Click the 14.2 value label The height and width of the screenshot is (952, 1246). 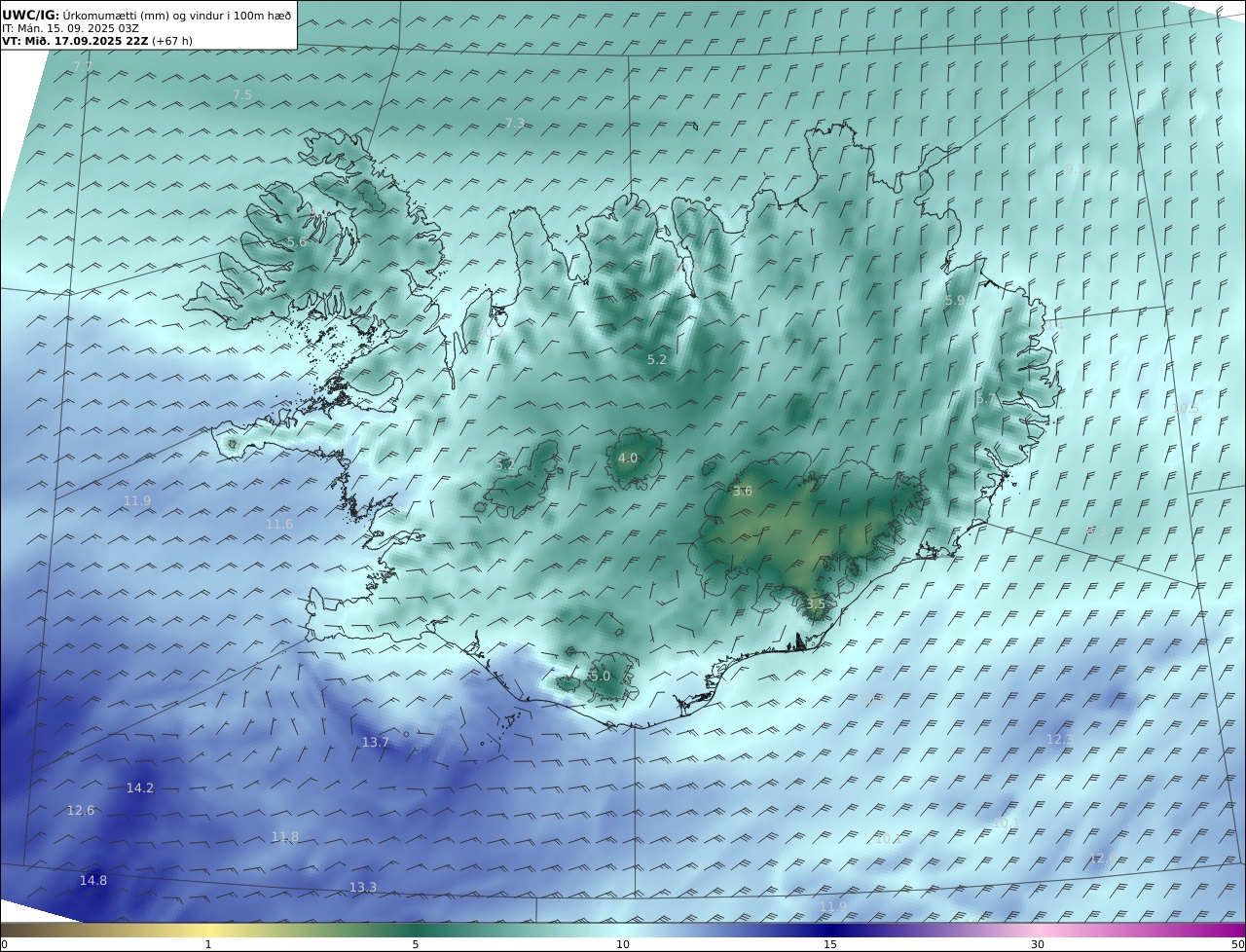pos(140,787)
